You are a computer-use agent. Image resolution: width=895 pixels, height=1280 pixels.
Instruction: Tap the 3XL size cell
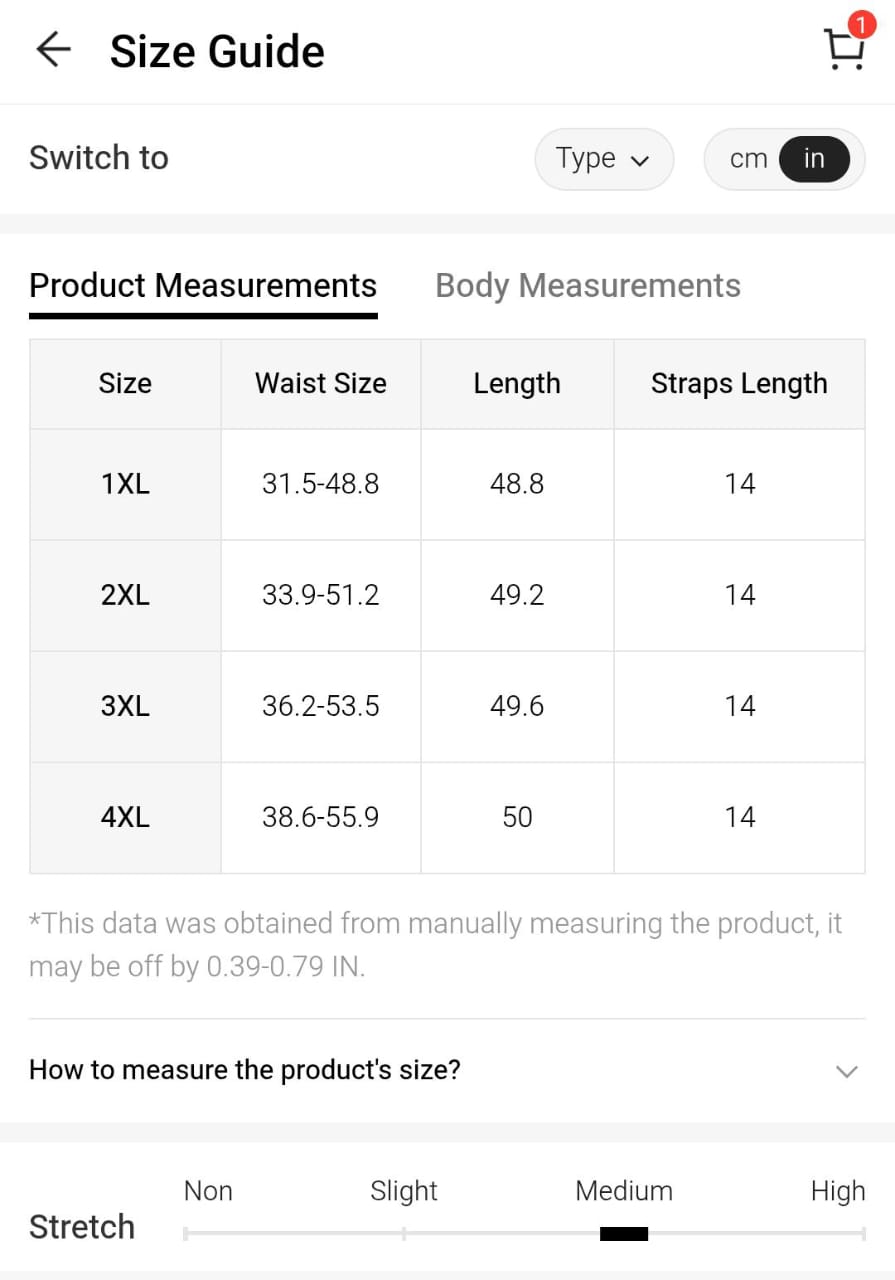tap(125, 707)
